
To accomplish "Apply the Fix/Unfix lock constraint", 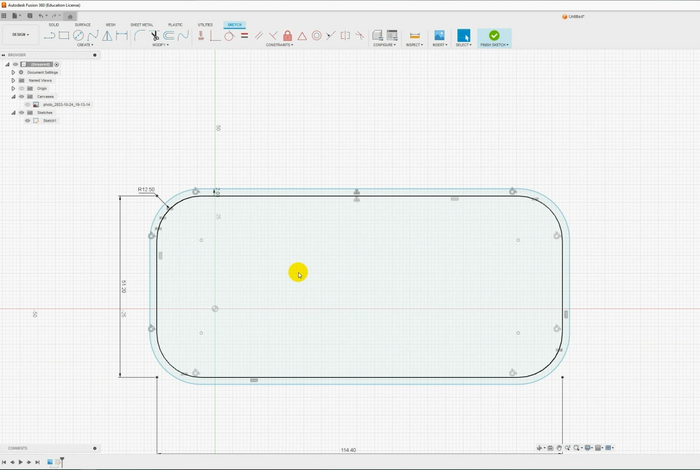I will click(287, 36).
